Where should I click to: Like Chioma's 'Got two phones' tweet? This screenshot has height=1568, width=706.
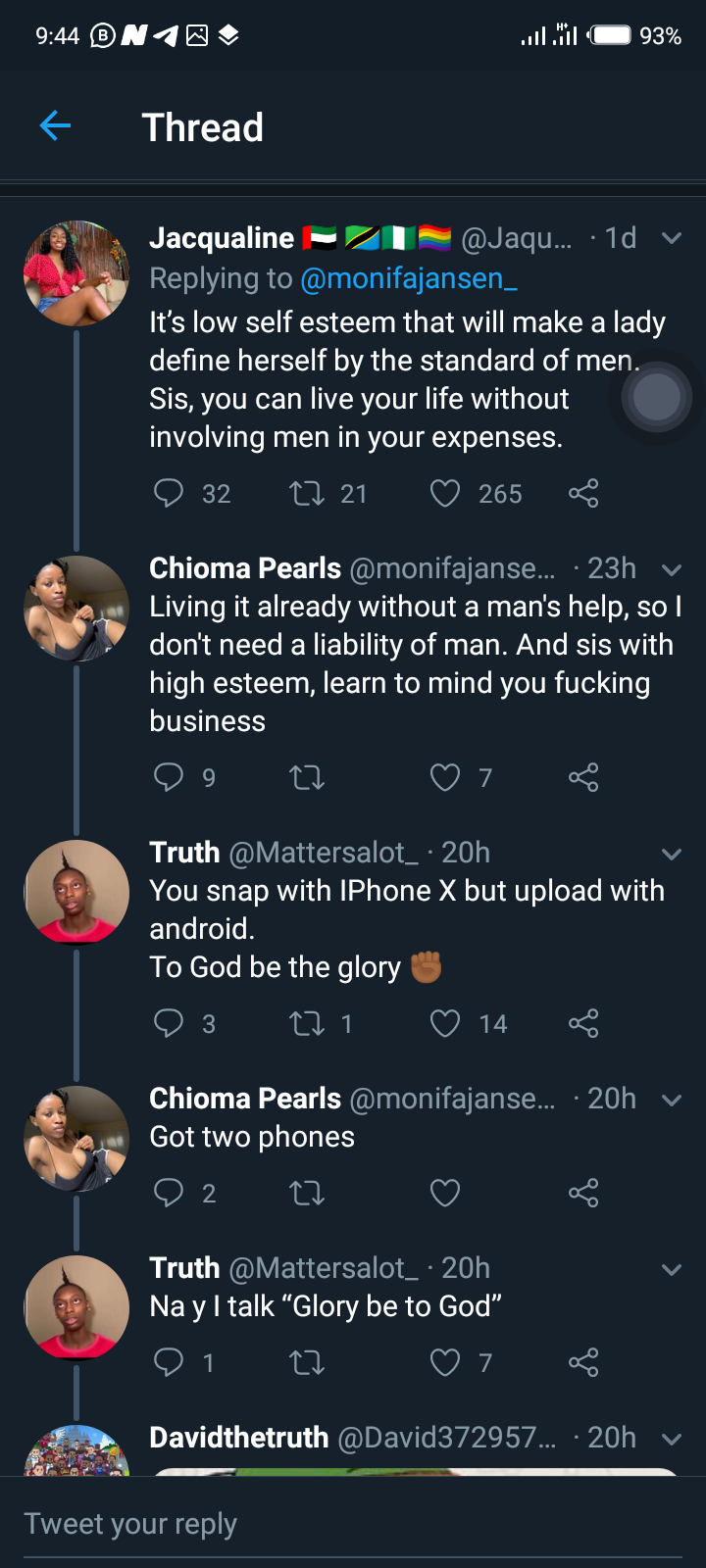click(445, 1193)
